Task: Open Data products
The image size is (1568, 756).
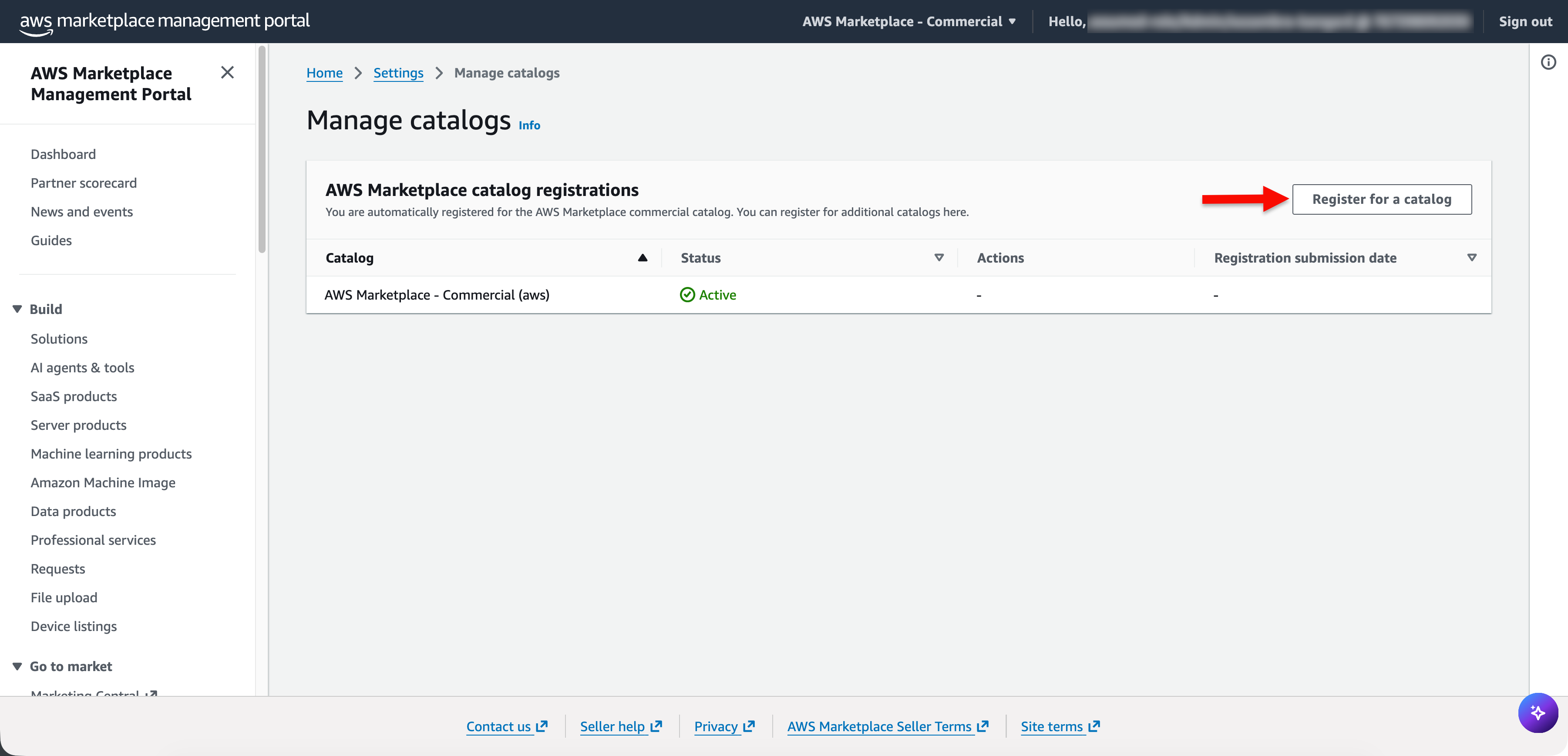Action: [73, 511]
